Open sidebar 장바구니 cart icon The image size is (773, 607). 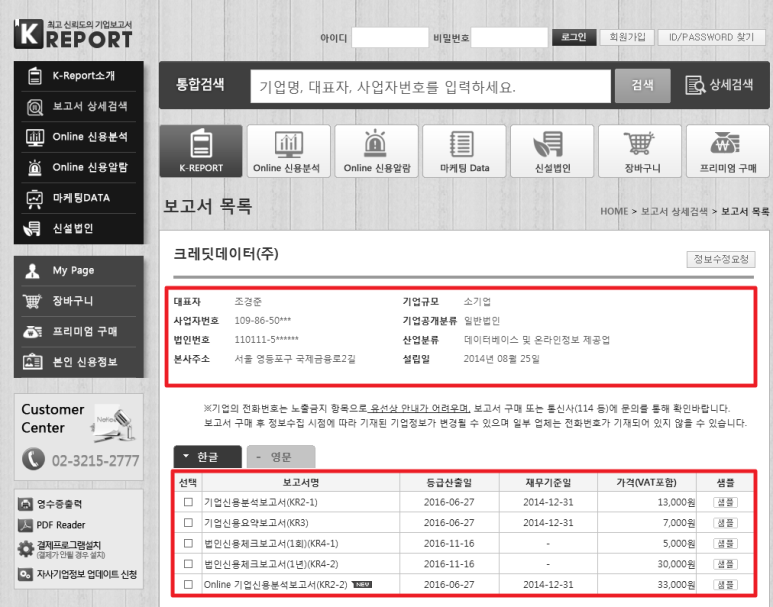[x=33, y=301]
